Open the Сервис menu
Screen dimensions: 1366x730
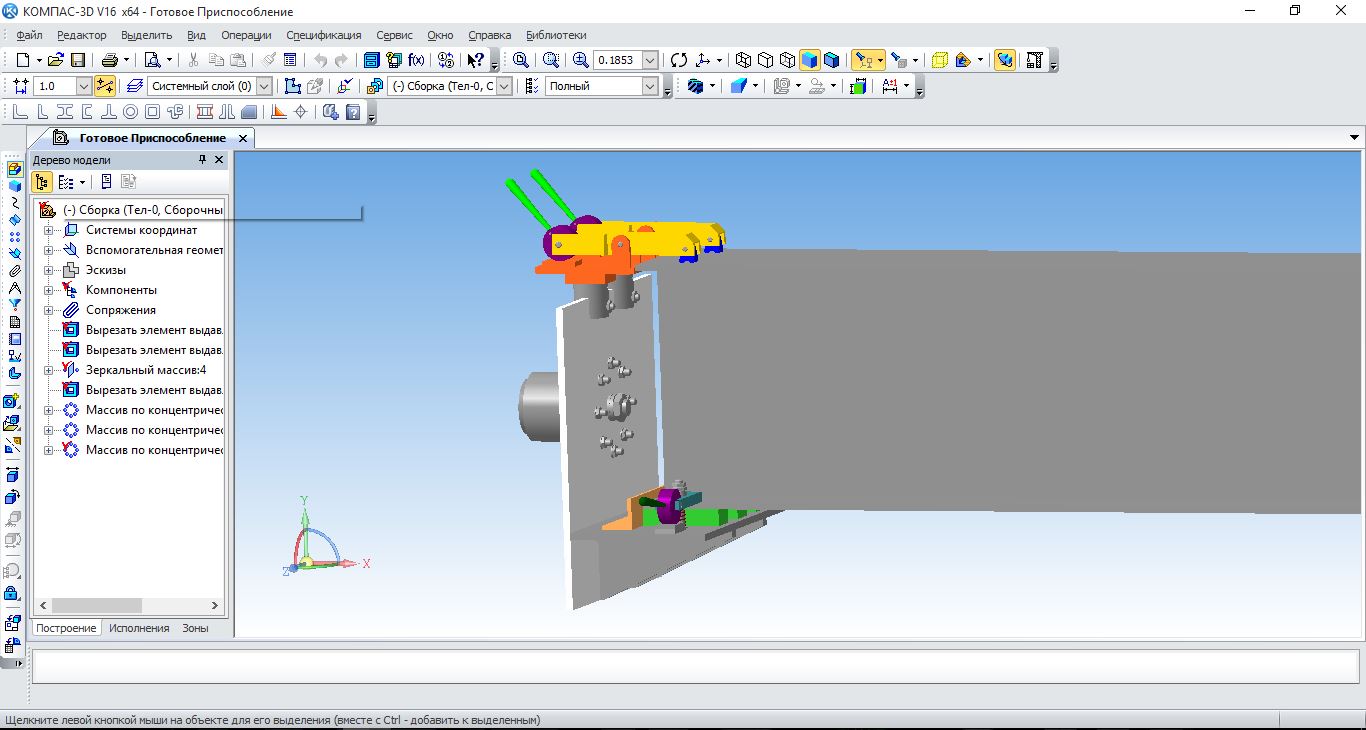(x=395, y=35)
